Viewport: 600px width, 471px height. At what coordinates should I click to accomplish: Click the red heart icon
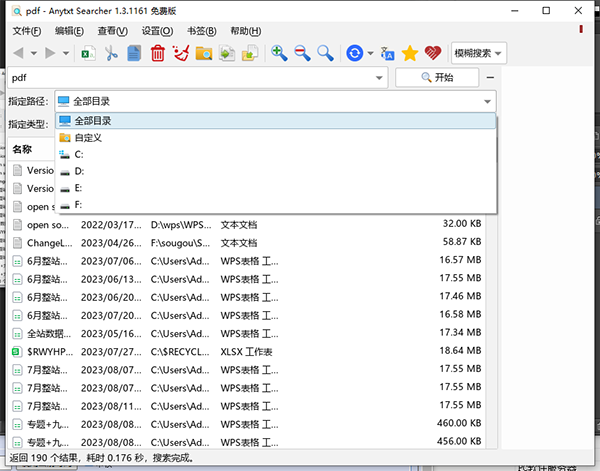click(433, 53)
